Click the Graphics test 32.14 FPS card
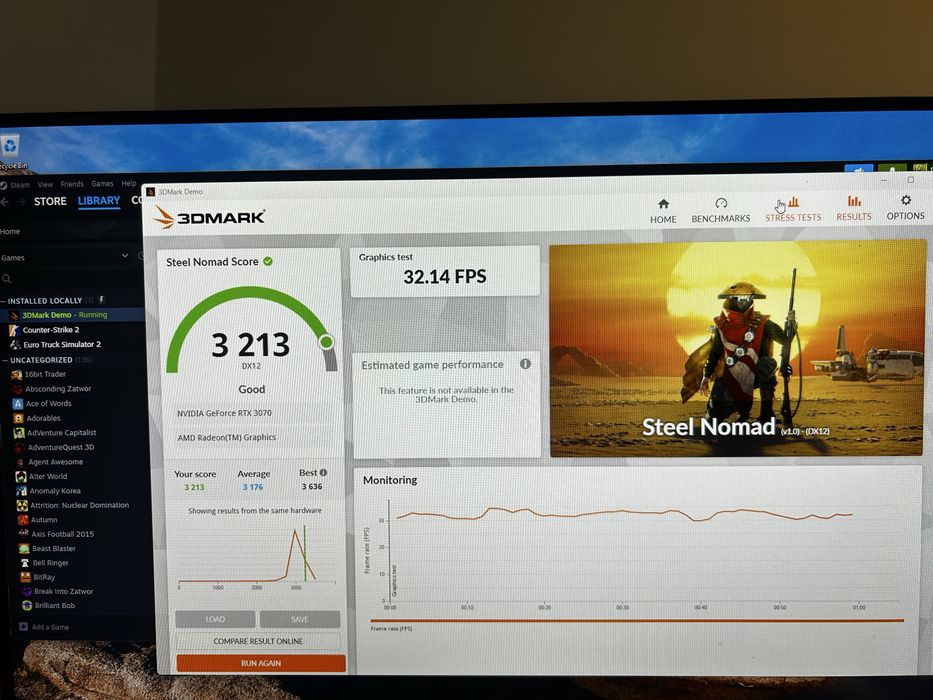 pos(444,271)
